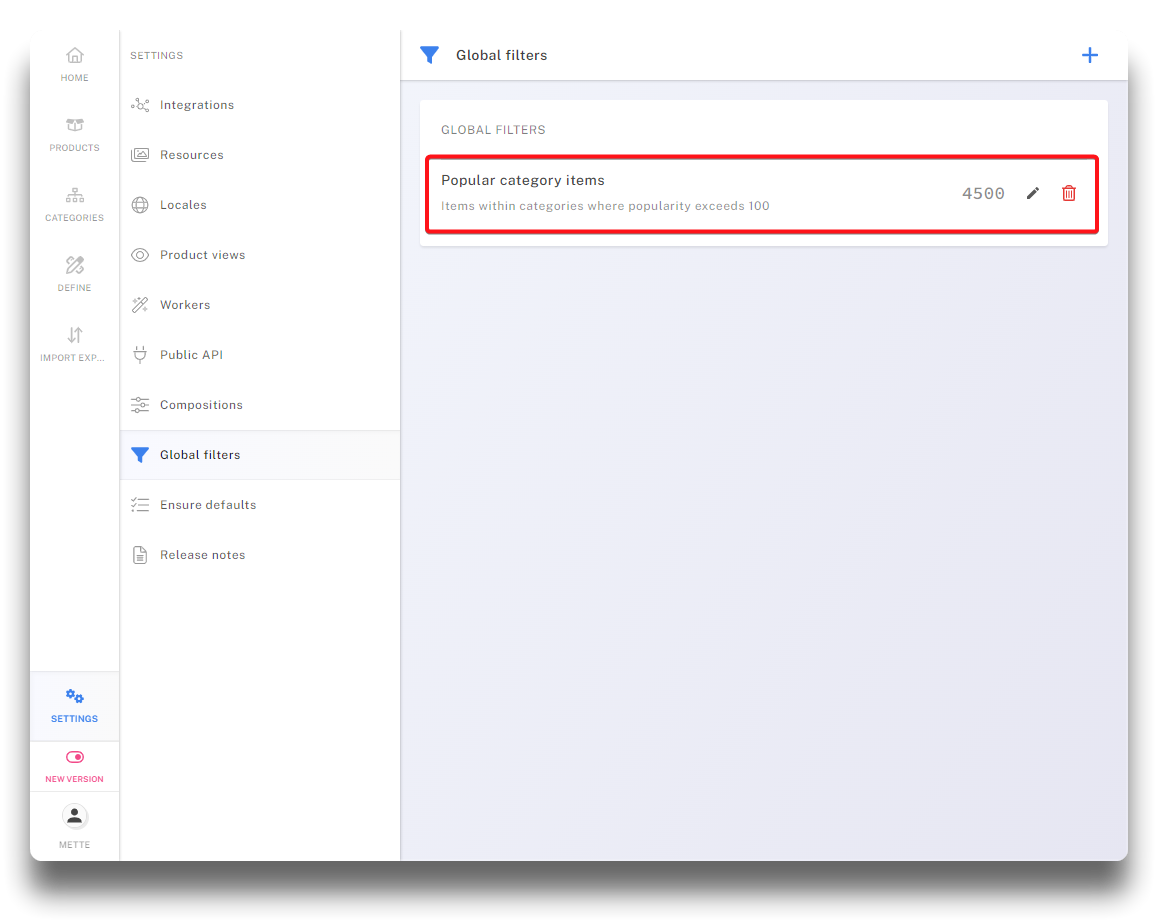Click the Popular category items filter title

tap(523, 181)
